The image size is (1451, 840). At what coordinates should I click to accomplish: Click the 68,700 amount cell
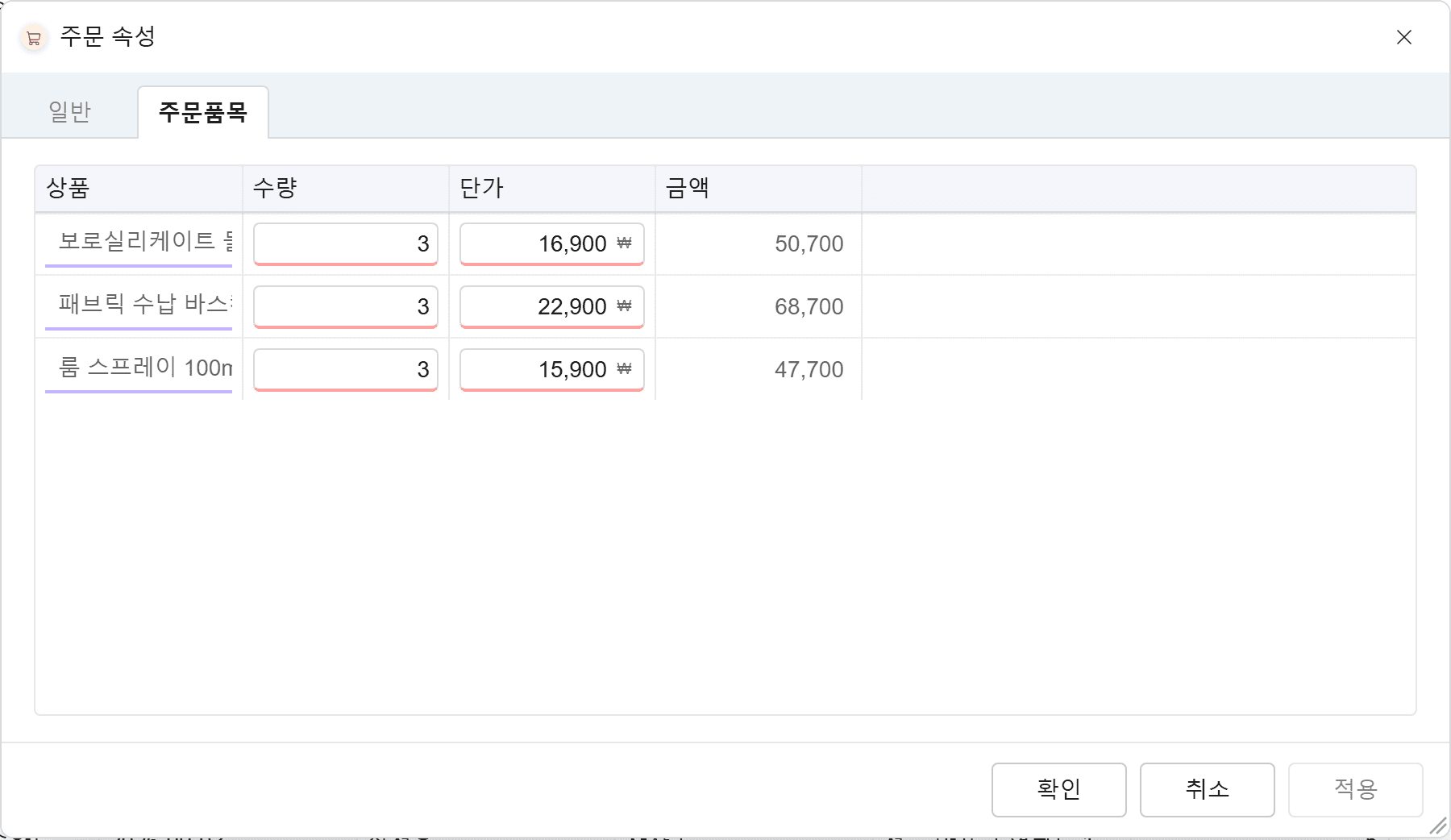pyautogui.click(x=759, y=306)
